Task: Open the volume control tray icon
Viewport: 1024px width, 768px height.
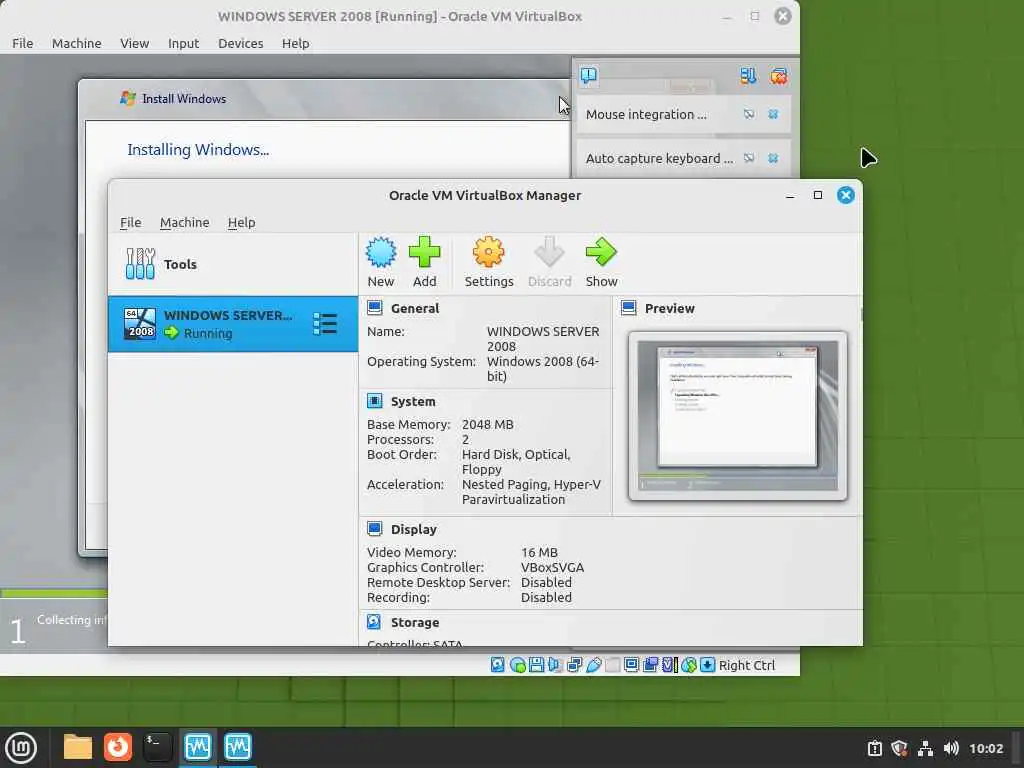Action: click(951, 748)
